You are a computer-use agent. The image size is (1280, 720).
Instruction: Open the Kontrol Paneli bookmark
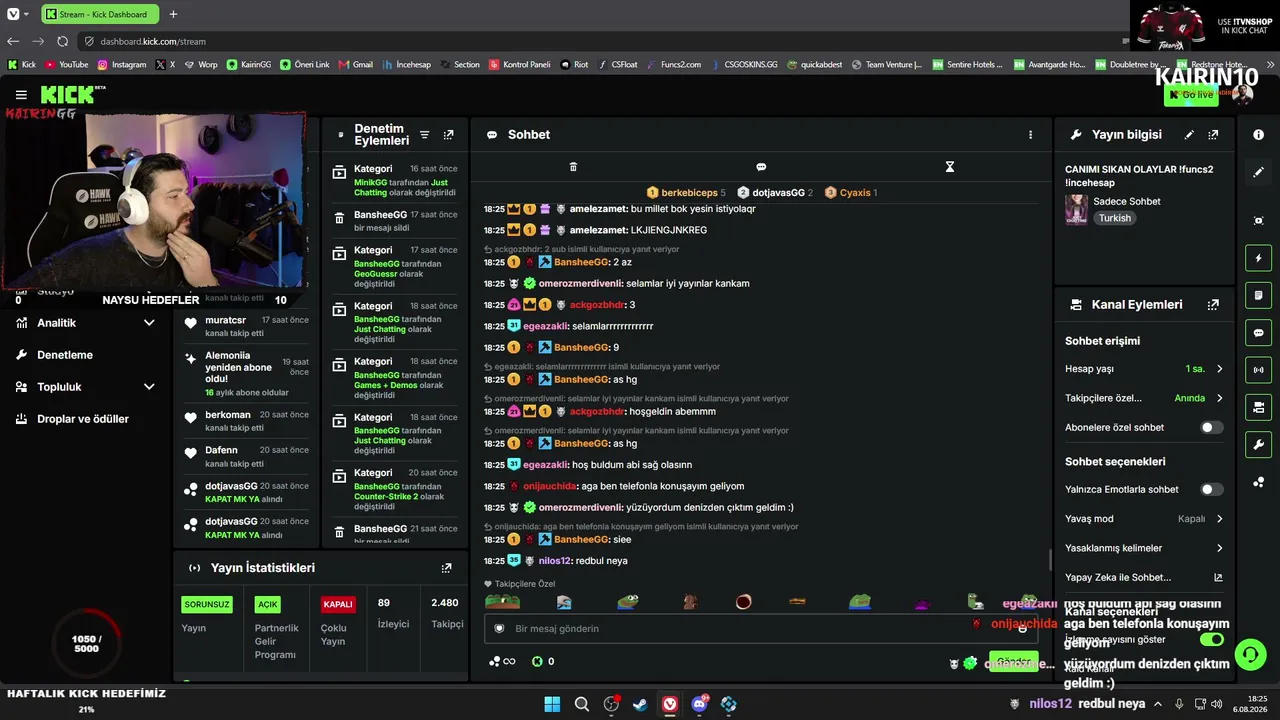[519, 65]
